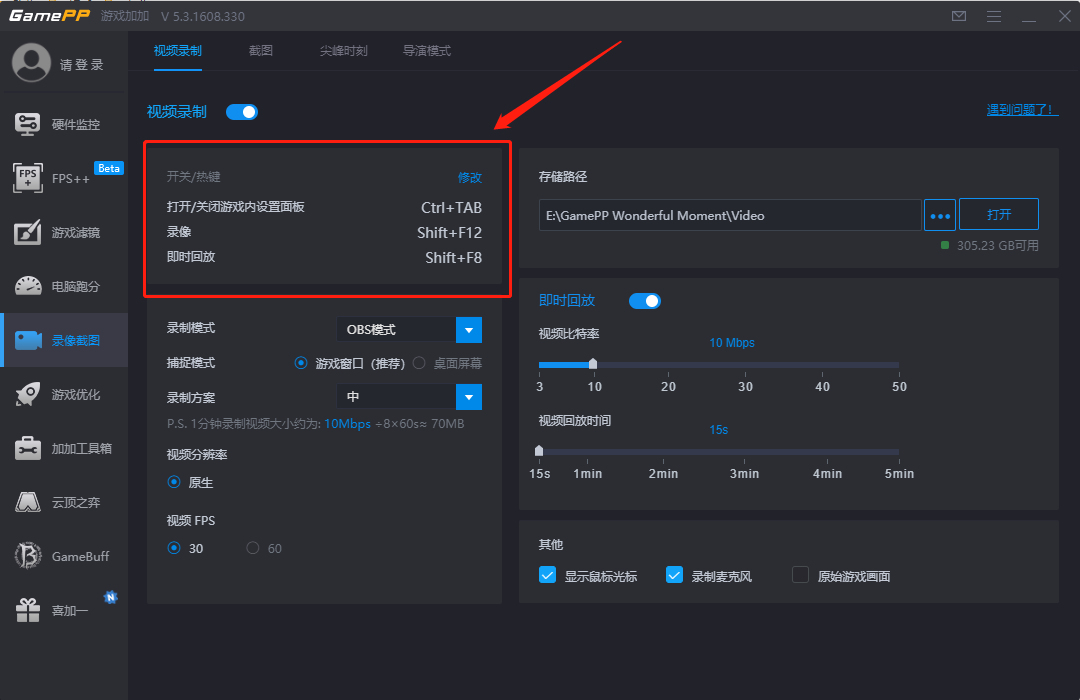Image resolution: width=1080 pixels, height=700 pixels.
Task: Check 原始游戏画面 checkbox
Action: click(800, 575)
